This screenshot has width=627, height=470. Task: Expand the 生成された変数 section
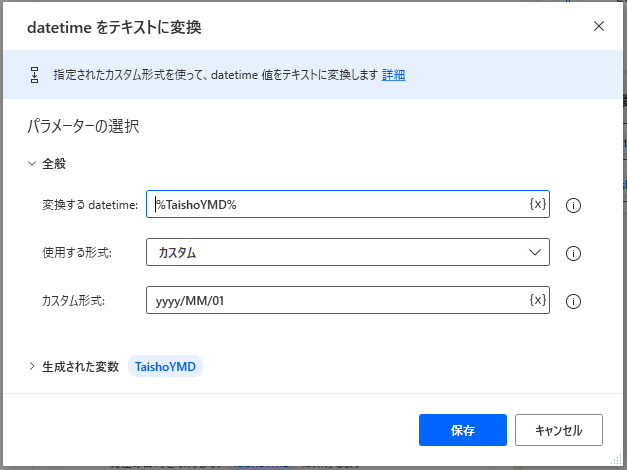(x=33, y=367)
